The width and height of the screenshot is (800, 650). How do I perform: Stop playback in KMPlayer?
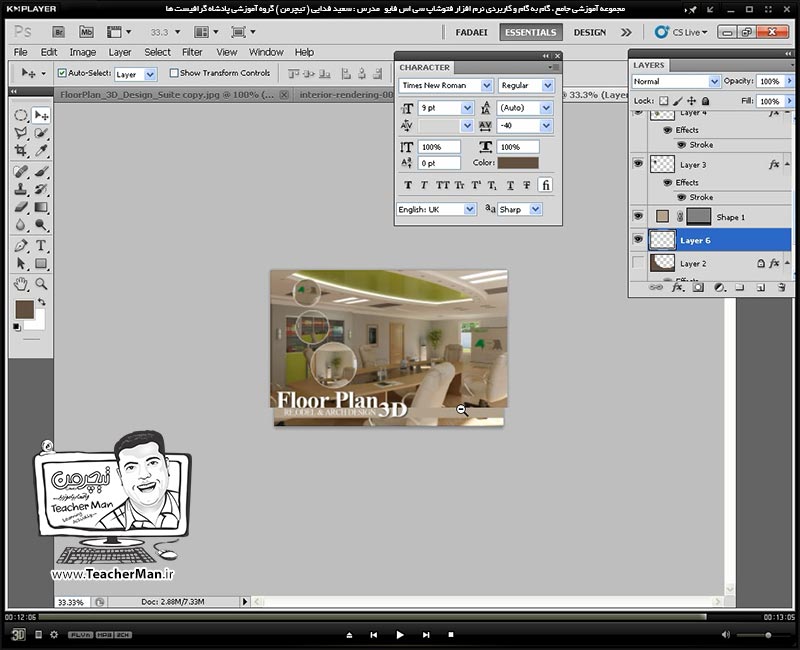[x=451, y=635]
